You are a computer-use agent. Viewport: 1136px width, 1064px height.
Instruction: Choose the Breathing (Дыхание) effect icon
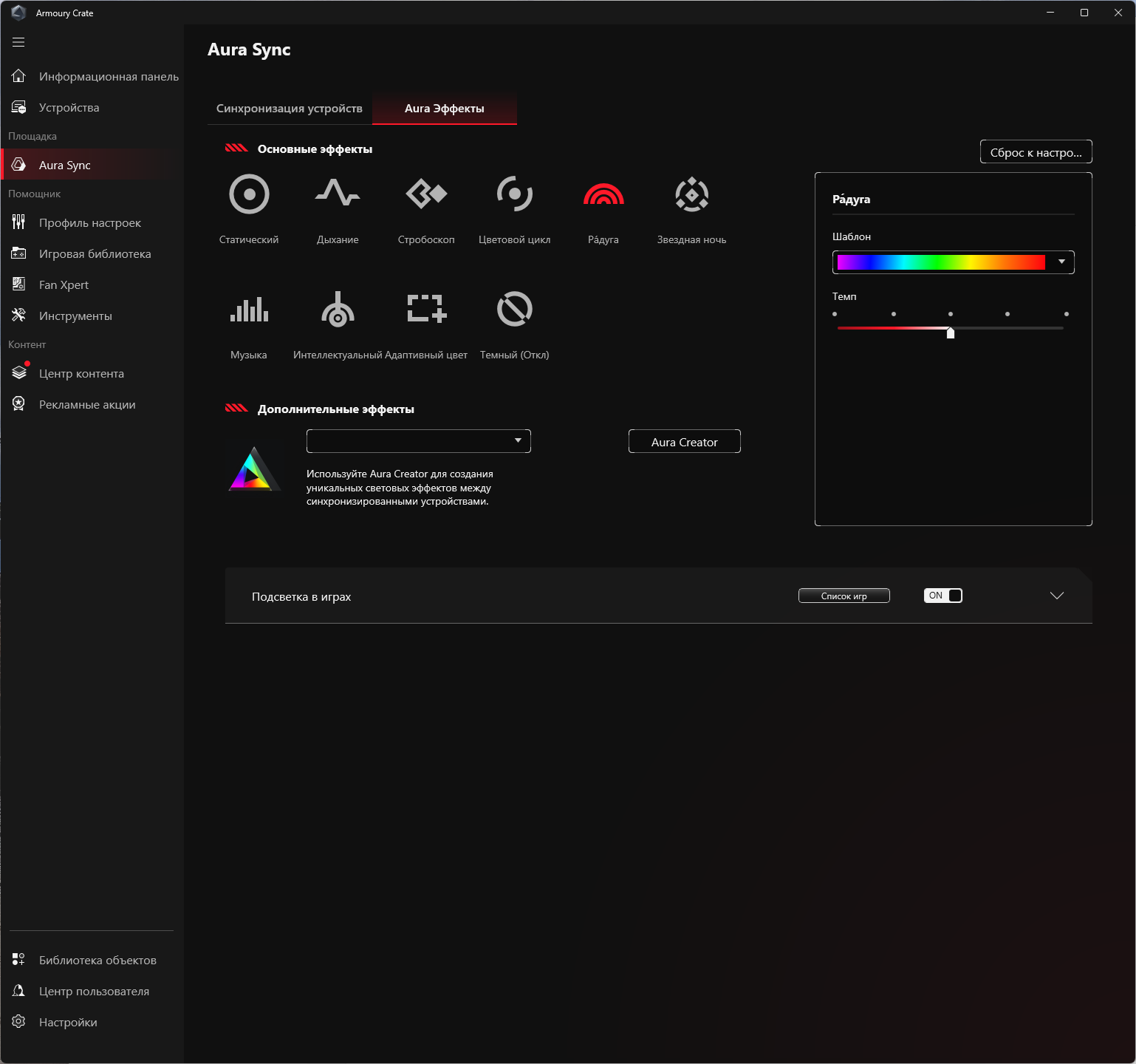click(338, 194)
